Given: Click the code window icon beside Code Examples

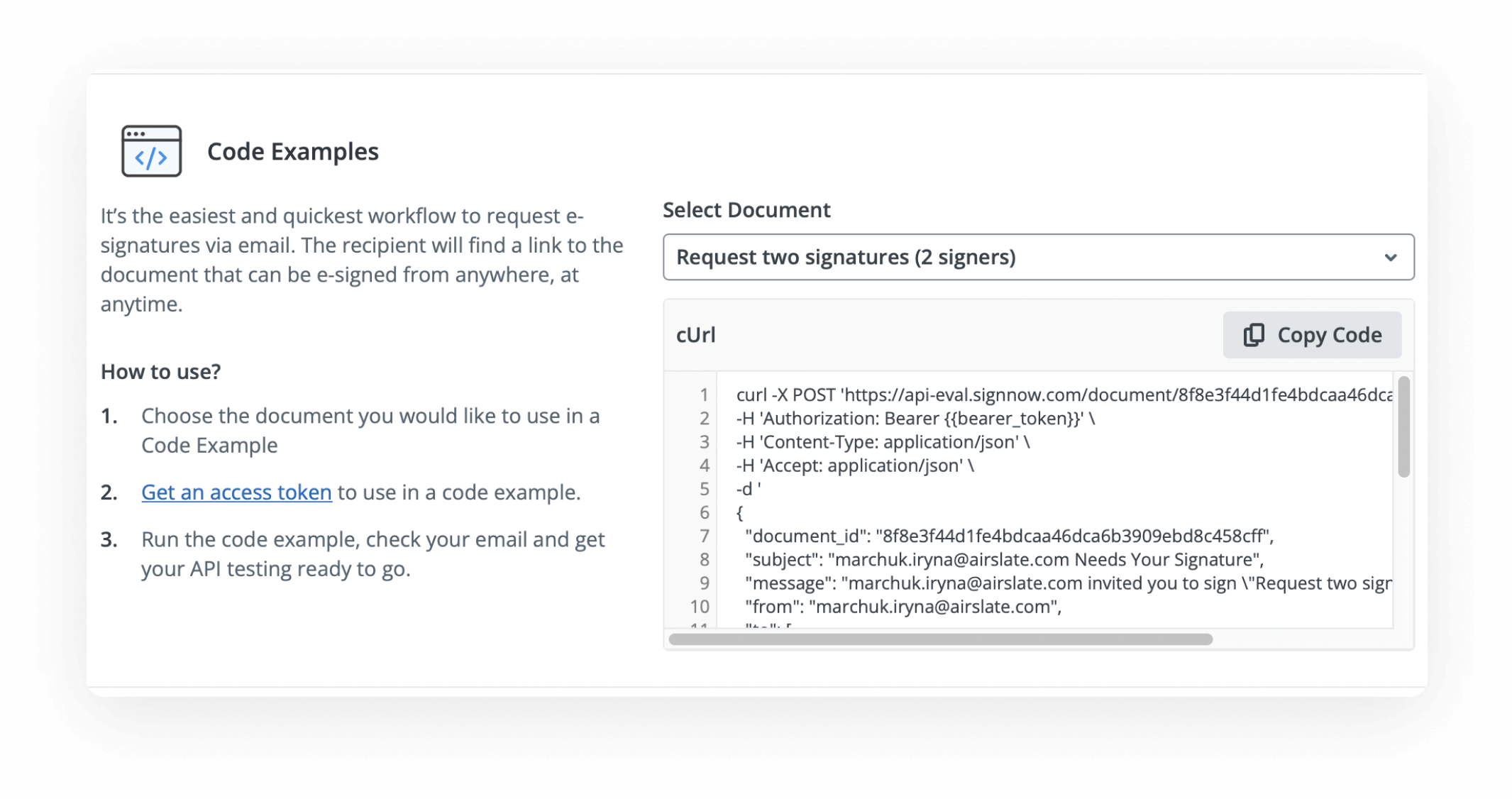Looking at the screenshot, I should tap(151, 151).
